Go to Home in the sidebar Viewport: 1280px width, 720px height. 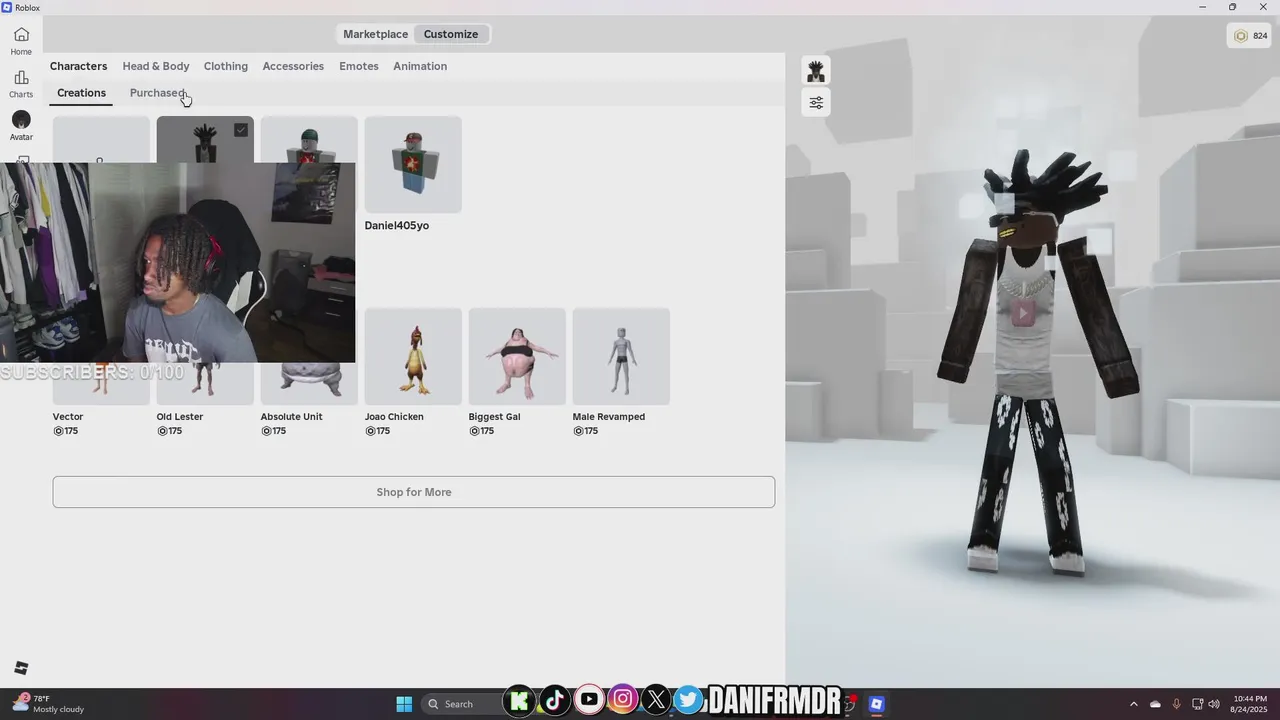tap(21, 41)
